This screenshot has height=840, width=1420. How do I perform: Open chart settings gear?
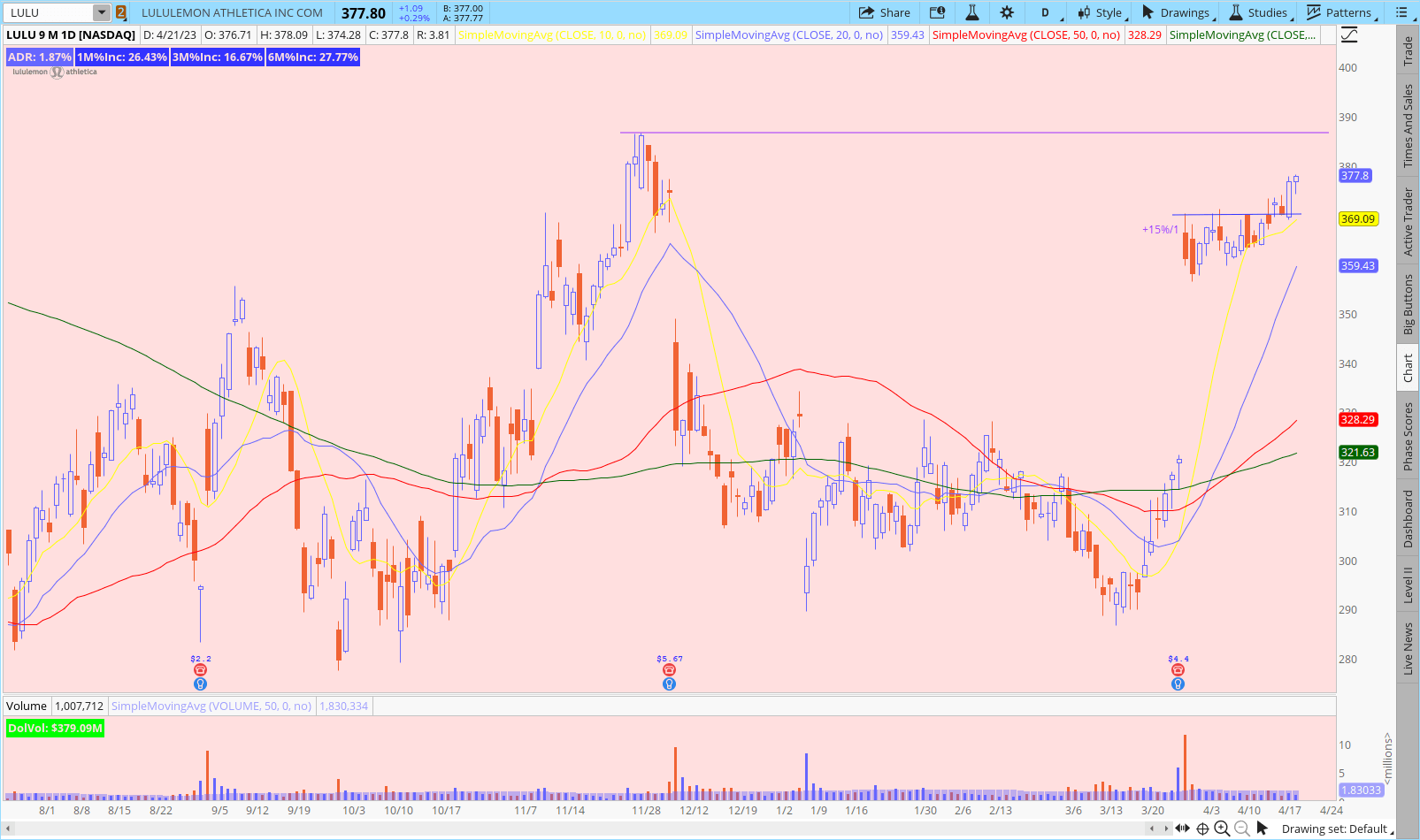point(1007,12)
